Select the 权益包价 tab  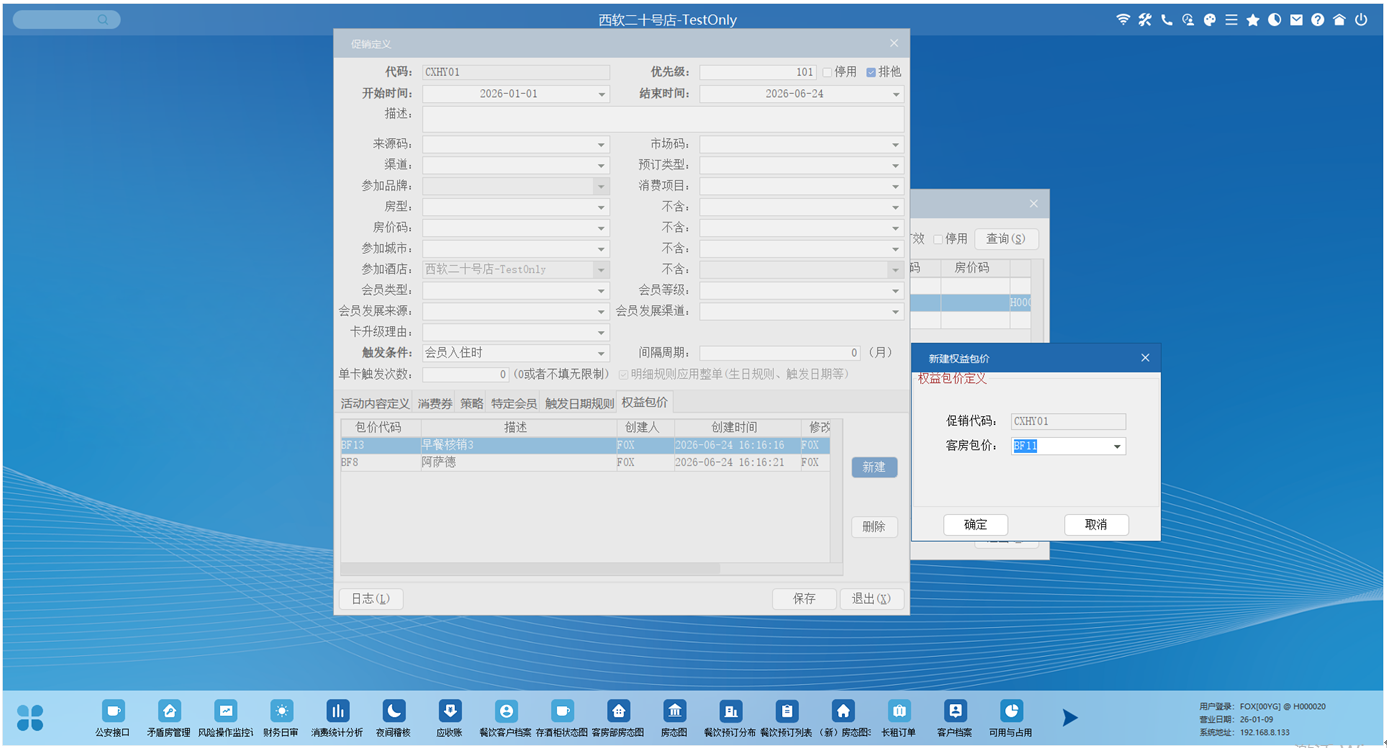point(645,402)
